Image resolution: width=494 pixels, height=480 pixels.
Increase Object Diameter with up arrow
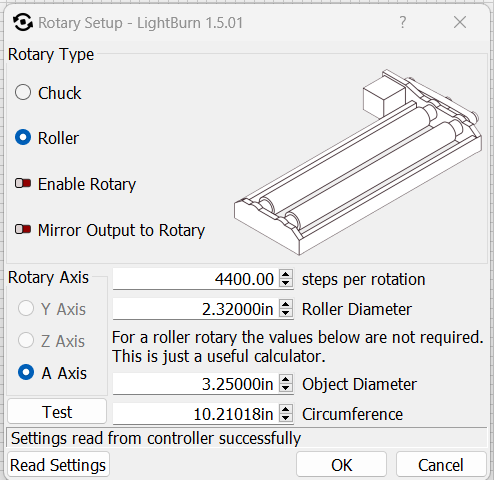coord(286,380)
